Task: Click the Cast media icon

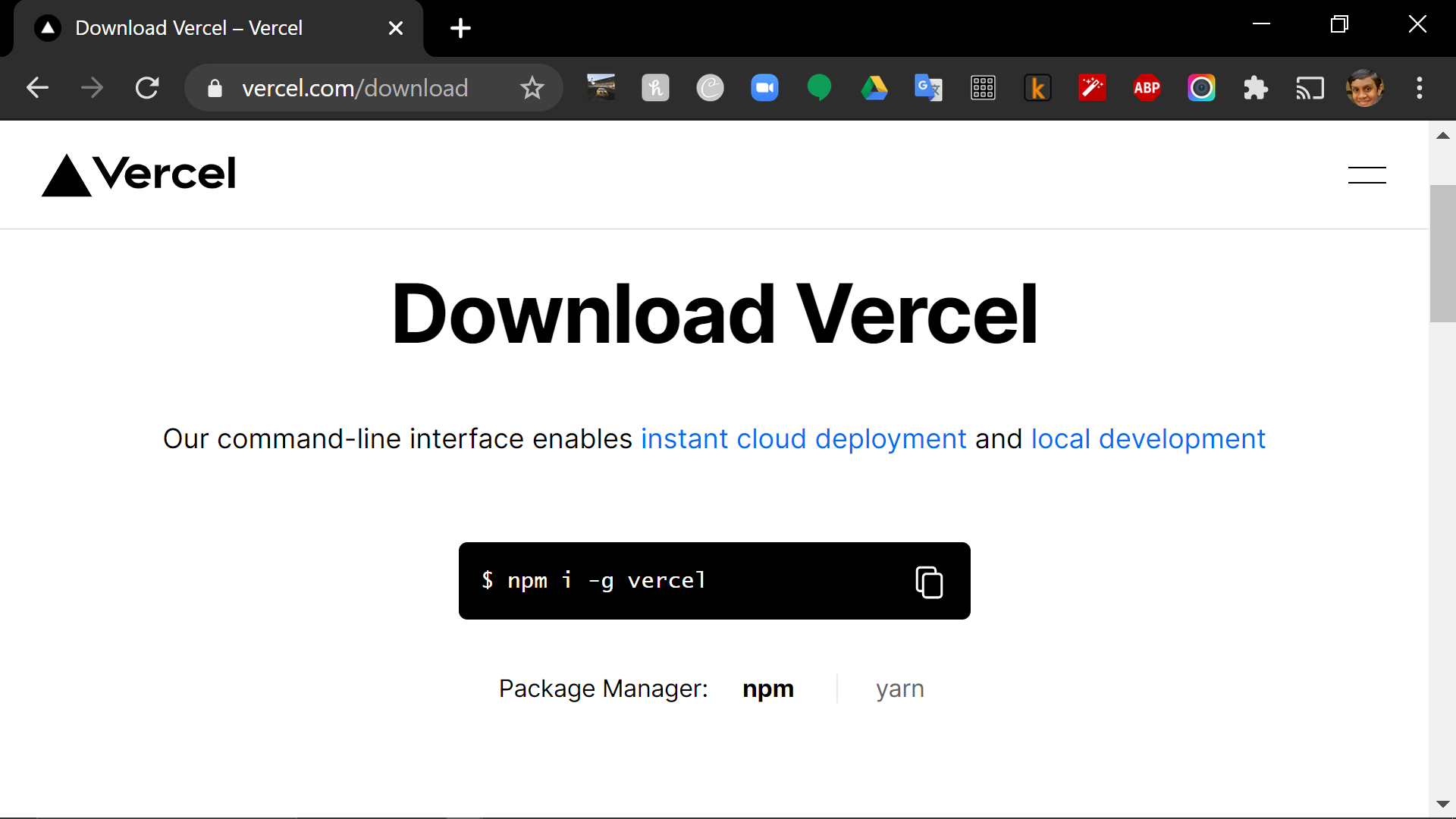Action: pos(1310,88)
